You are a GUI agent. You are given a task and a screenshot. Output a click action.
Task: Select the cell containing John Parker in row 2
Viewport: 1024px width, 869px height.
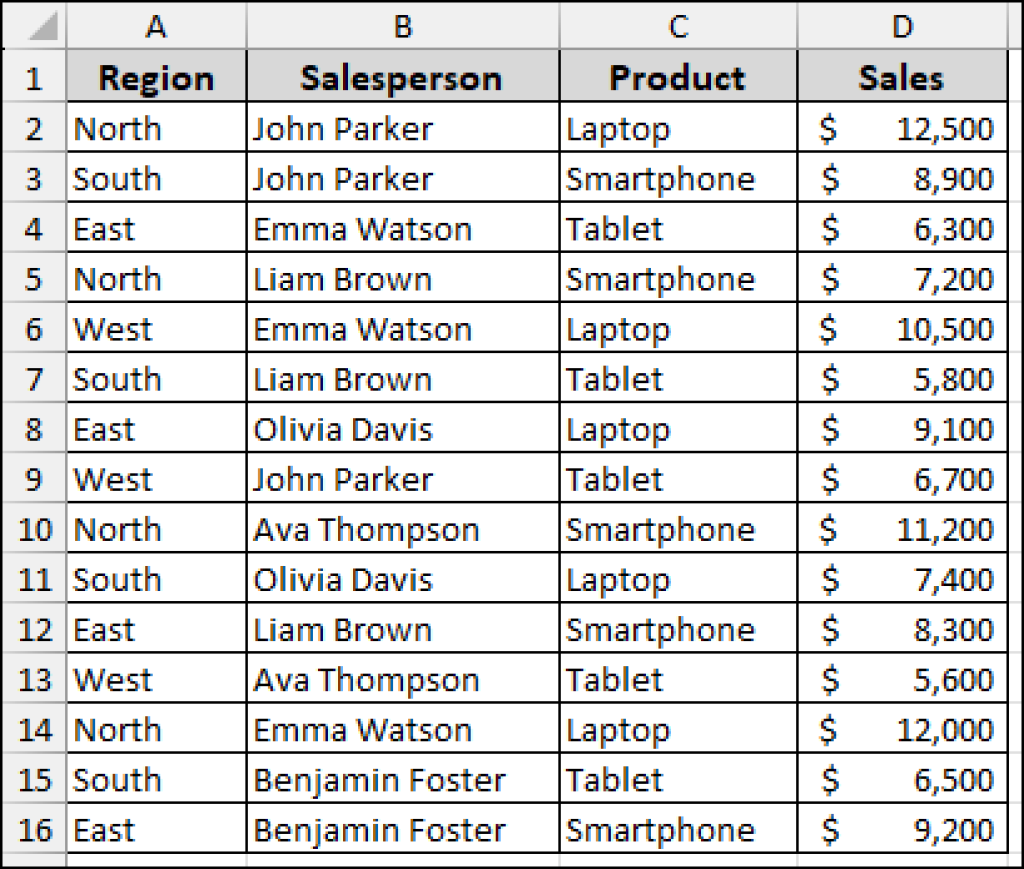(x=401, y=128)
